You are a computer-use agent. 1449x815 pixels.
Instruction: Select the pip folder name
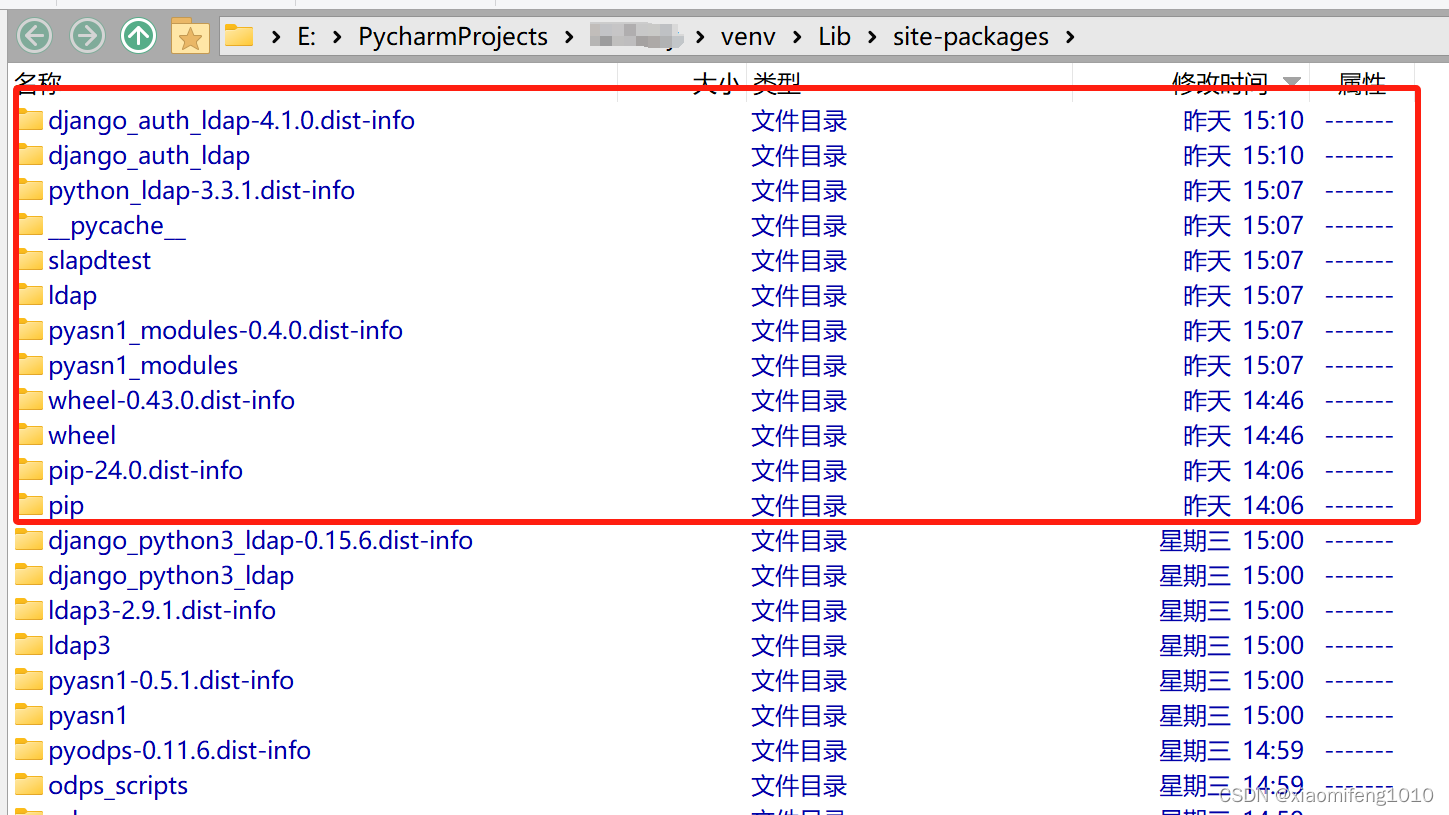tap(66, 506)
